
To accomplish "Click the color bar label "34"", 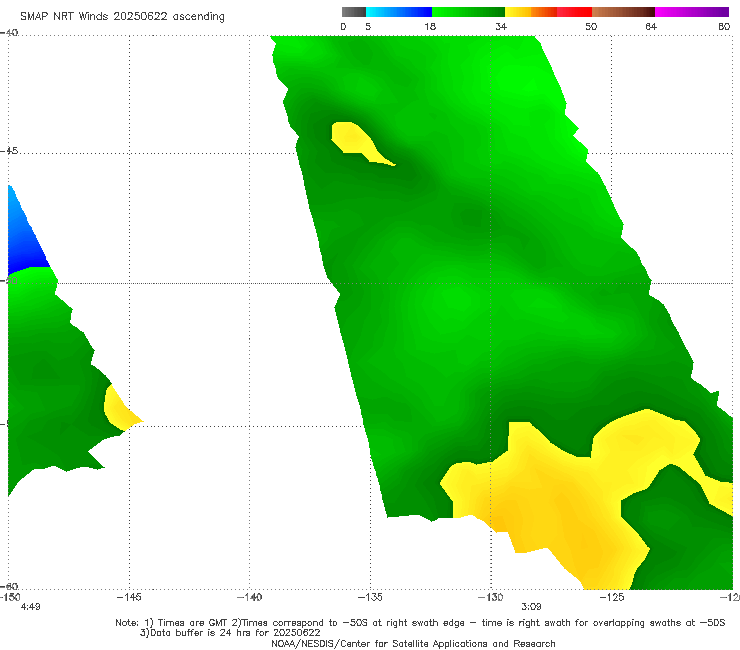I will pyautogui.click(x=501, y=26).
